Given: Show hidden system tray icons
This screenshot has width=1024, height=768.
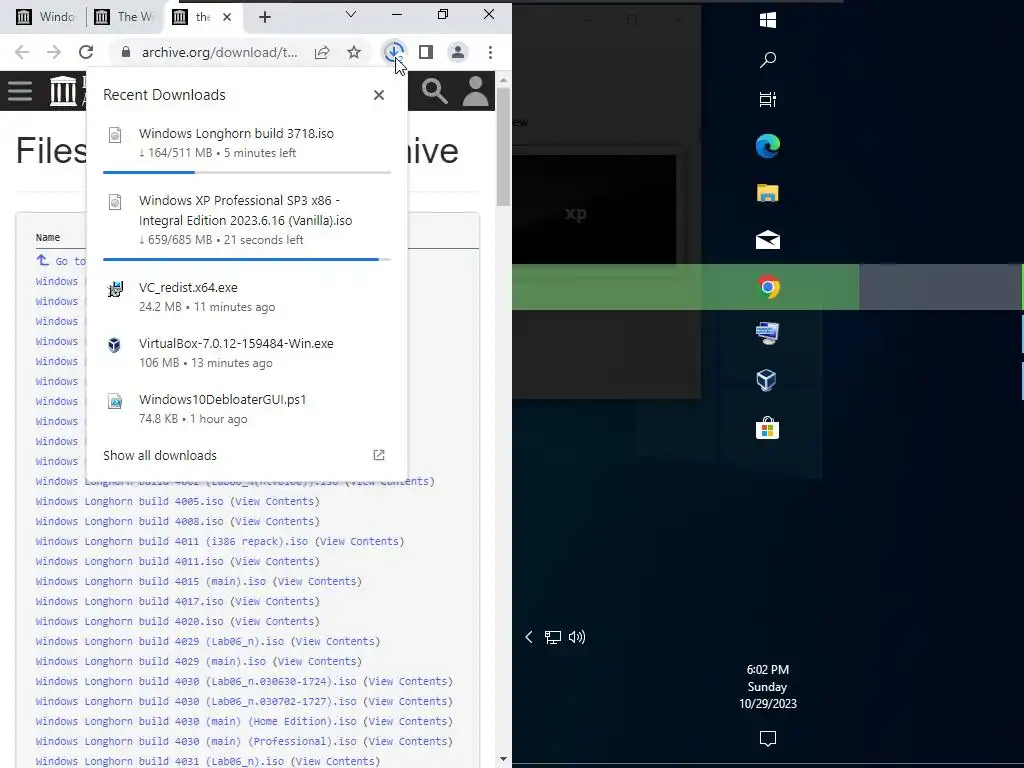Looking at the screenshot, I should pyautogui.click(x=529, y=637).
